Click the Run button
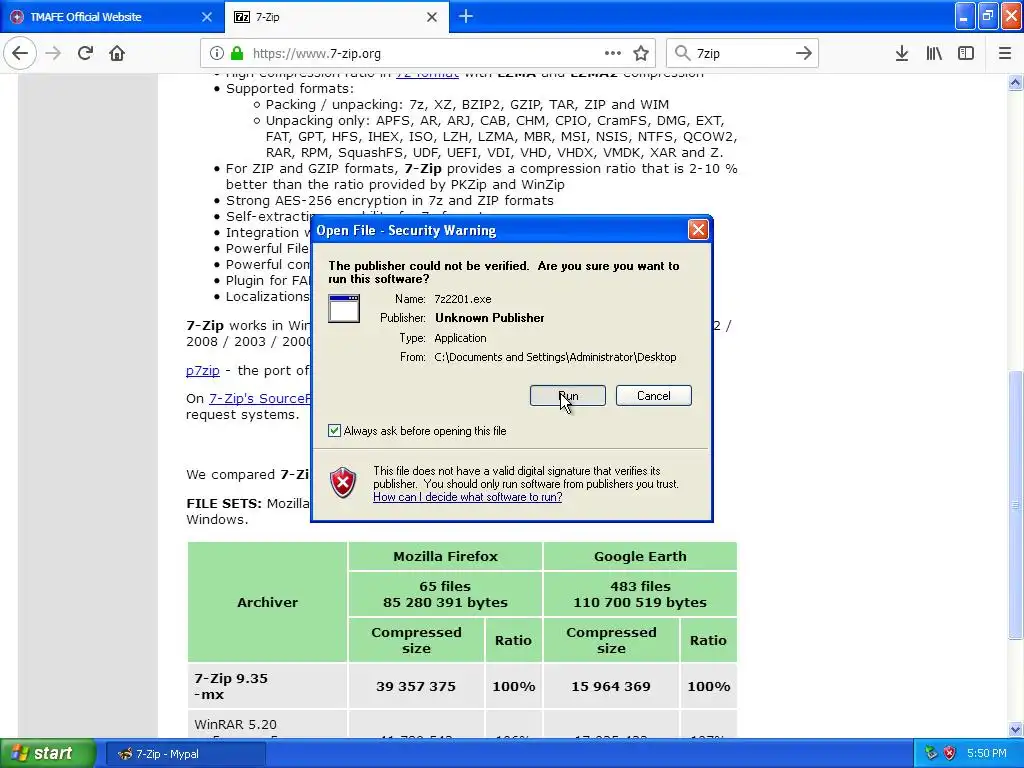Screen dimensions: 1024x768 click(x=568, y=396)
